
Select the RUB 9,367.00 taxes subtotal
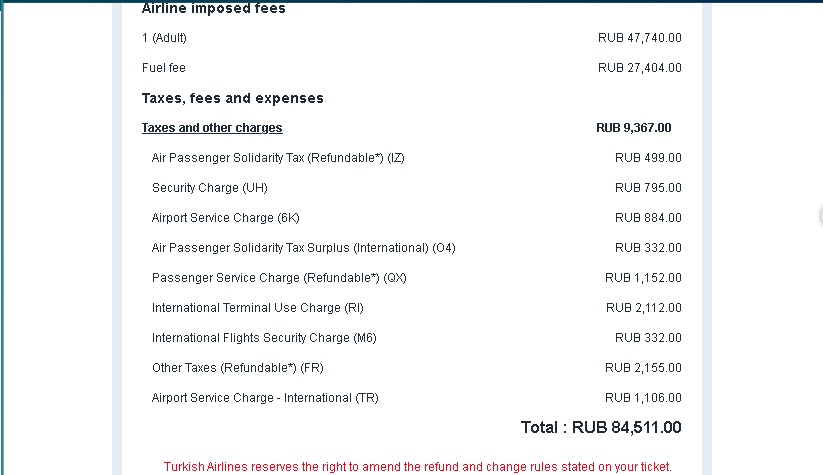(x=634, y=128)
